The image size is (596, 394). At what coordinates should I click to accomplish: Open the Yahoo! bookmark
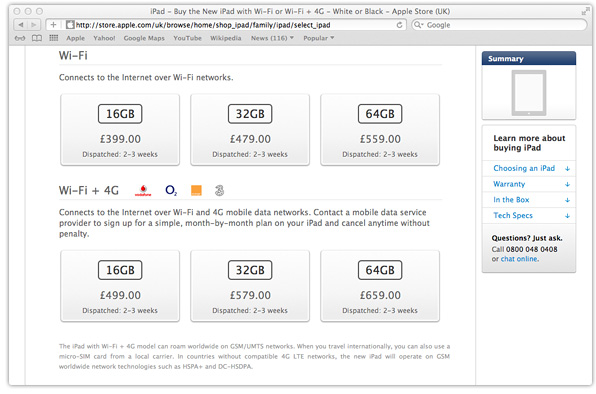[104, 38]
